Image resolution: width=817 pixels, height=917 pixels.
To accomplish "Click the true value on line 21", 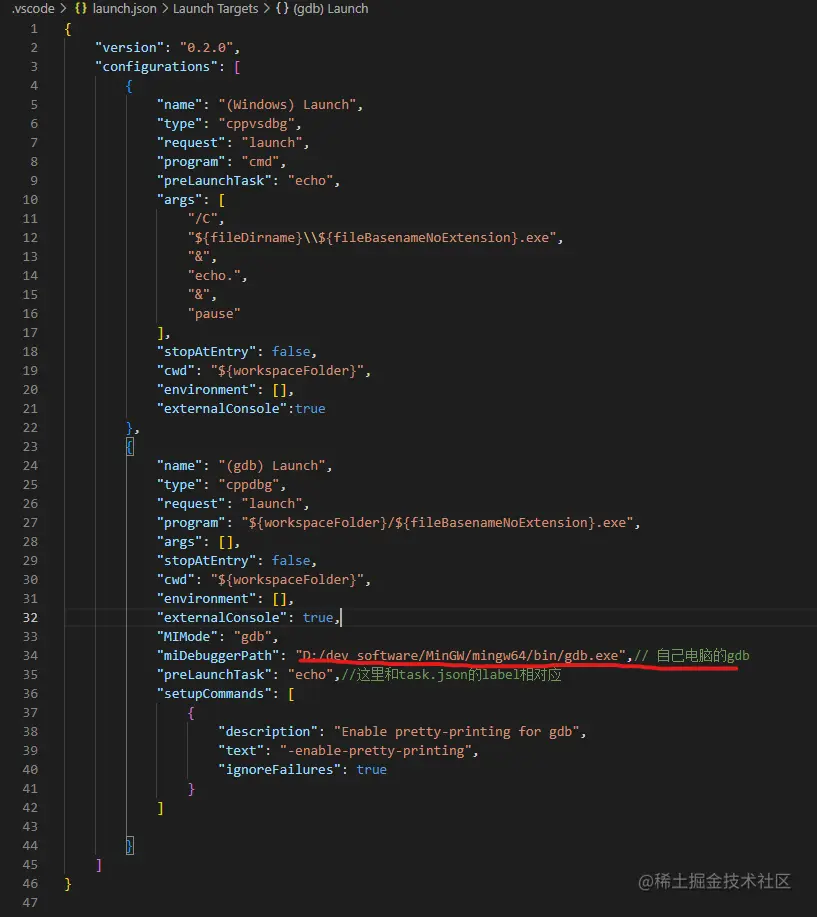I will click(x=310, y=409).
